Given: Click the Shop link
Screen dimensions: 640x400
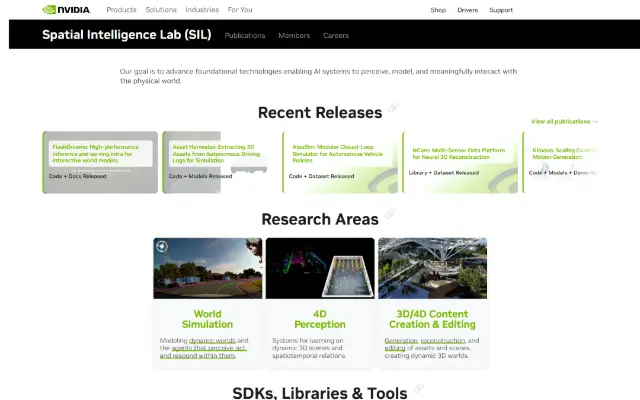Looking at the screenshot, I should click(438, 10).
